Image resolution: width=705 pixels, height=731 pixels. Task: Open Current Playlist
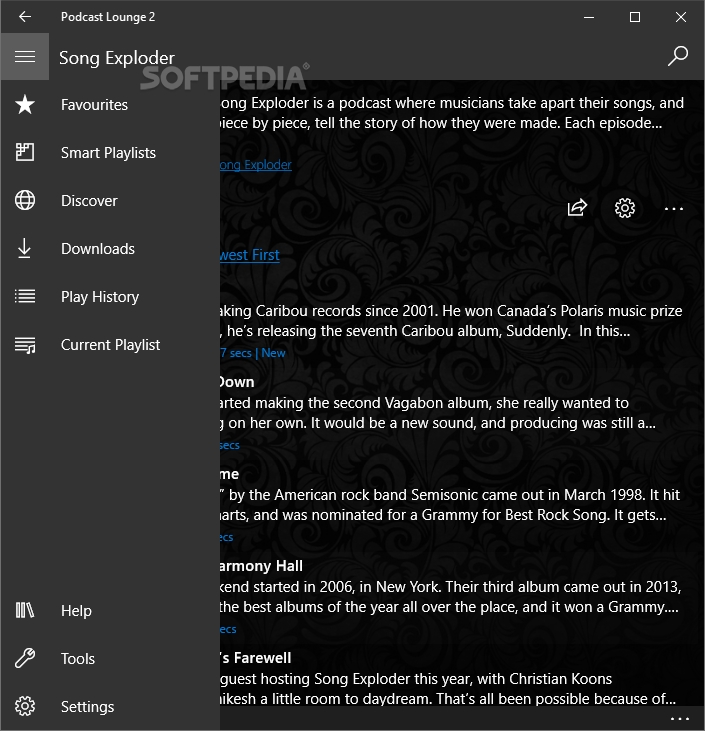111,345
